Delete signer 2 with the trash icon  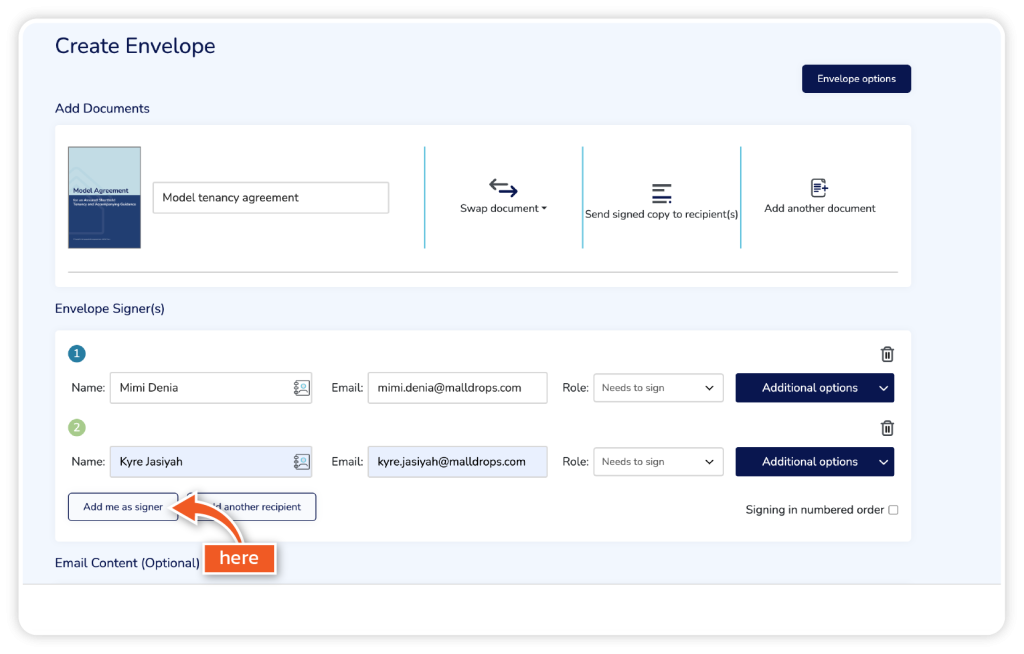(x=887, y=428)
